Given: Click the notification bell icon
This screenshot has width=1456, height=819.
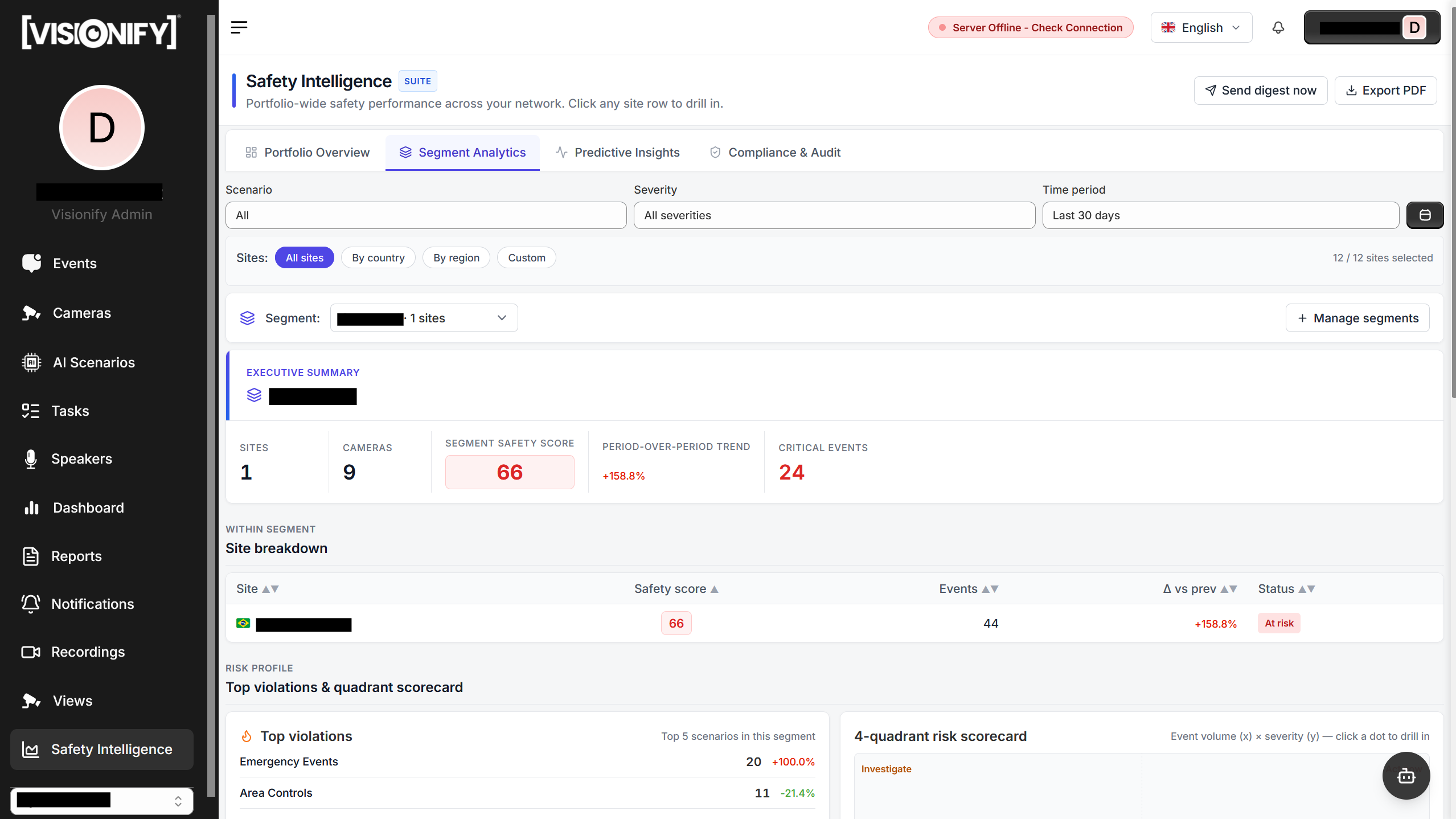Looking at the screenshot, I should pyautogui.click(x=1278, y=27).
